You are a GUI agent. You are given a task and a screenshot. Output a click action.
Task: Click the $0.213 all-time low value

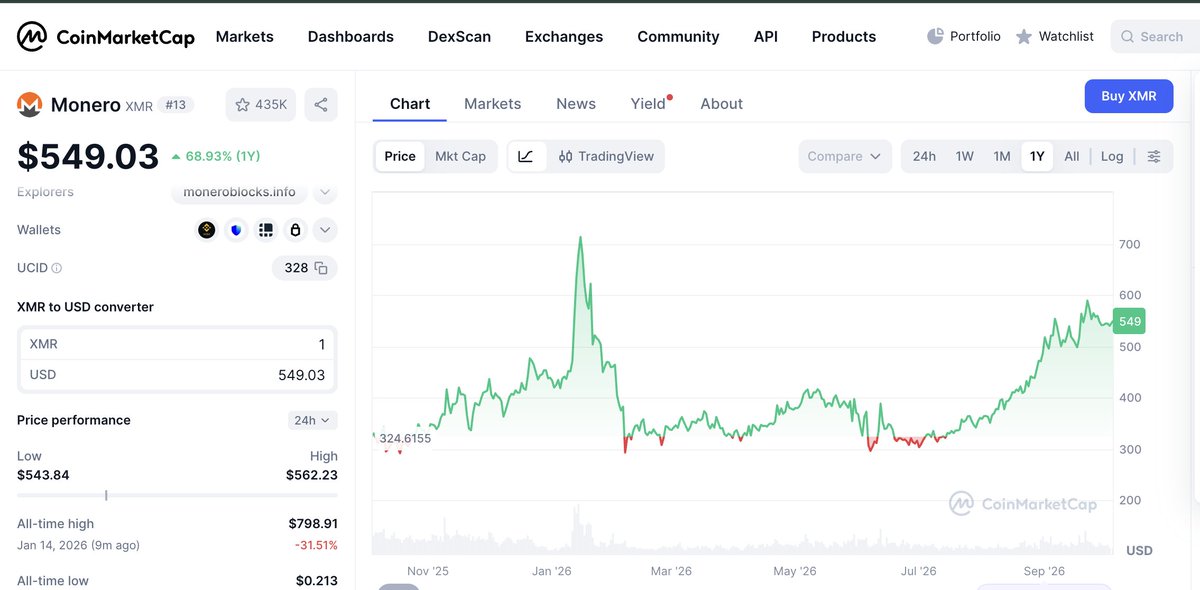pos(317,581)
